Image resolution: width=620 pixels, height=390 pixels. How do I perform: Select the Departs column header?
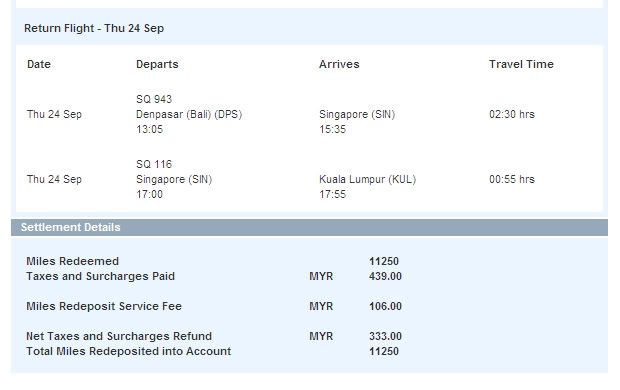tap(157, 64)
